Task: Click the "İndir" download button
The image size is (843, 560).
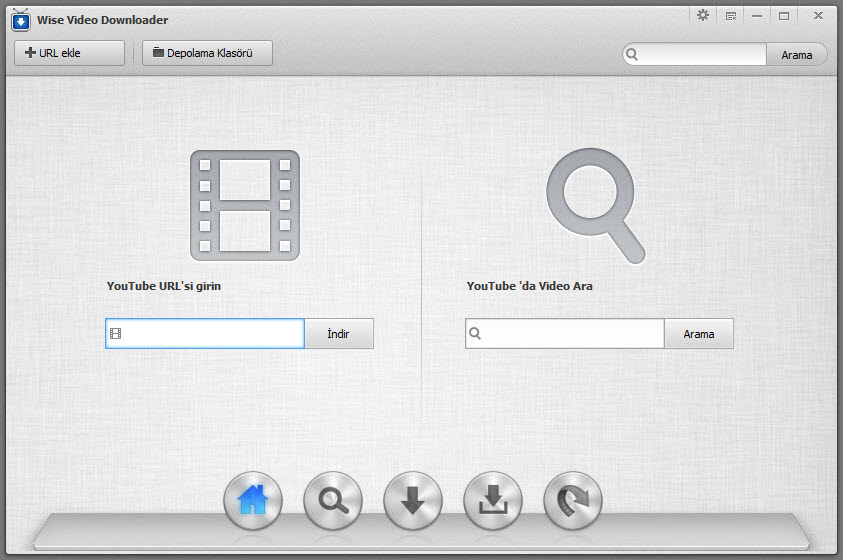Action: click(339, 334)
